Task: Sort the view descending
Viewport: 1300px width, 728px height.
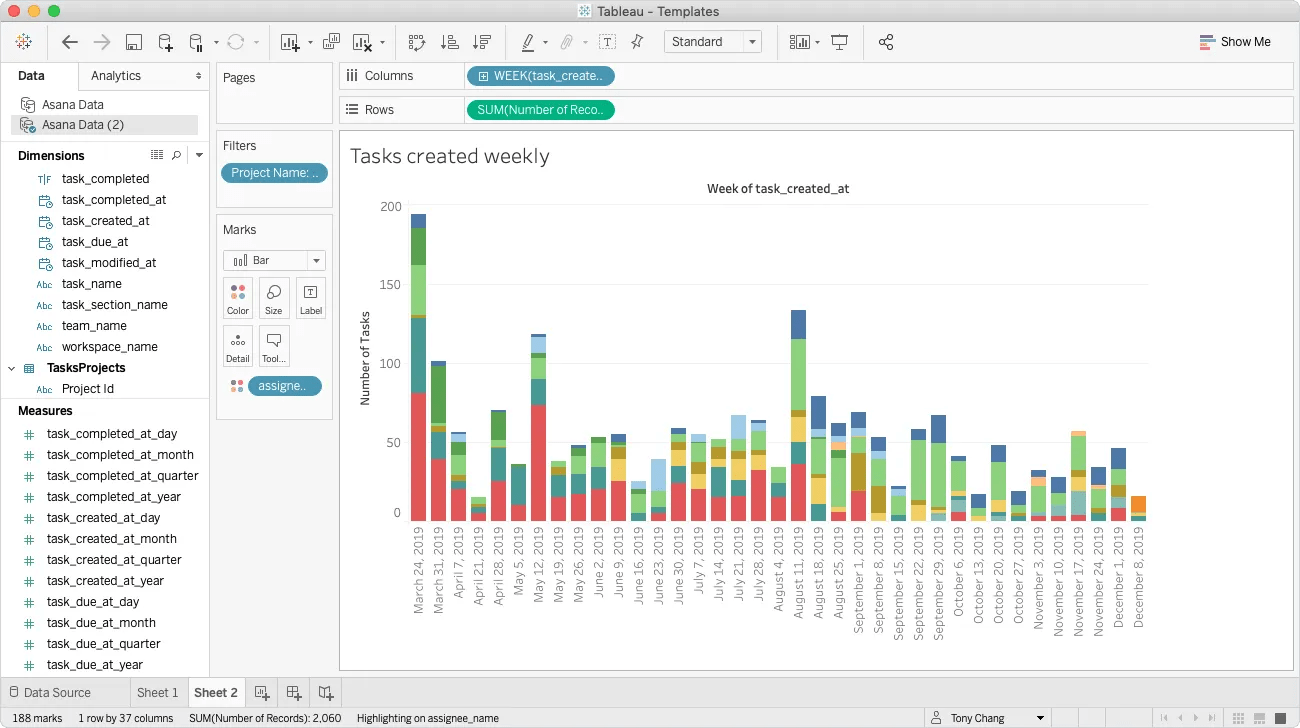Action: [484, 42]
